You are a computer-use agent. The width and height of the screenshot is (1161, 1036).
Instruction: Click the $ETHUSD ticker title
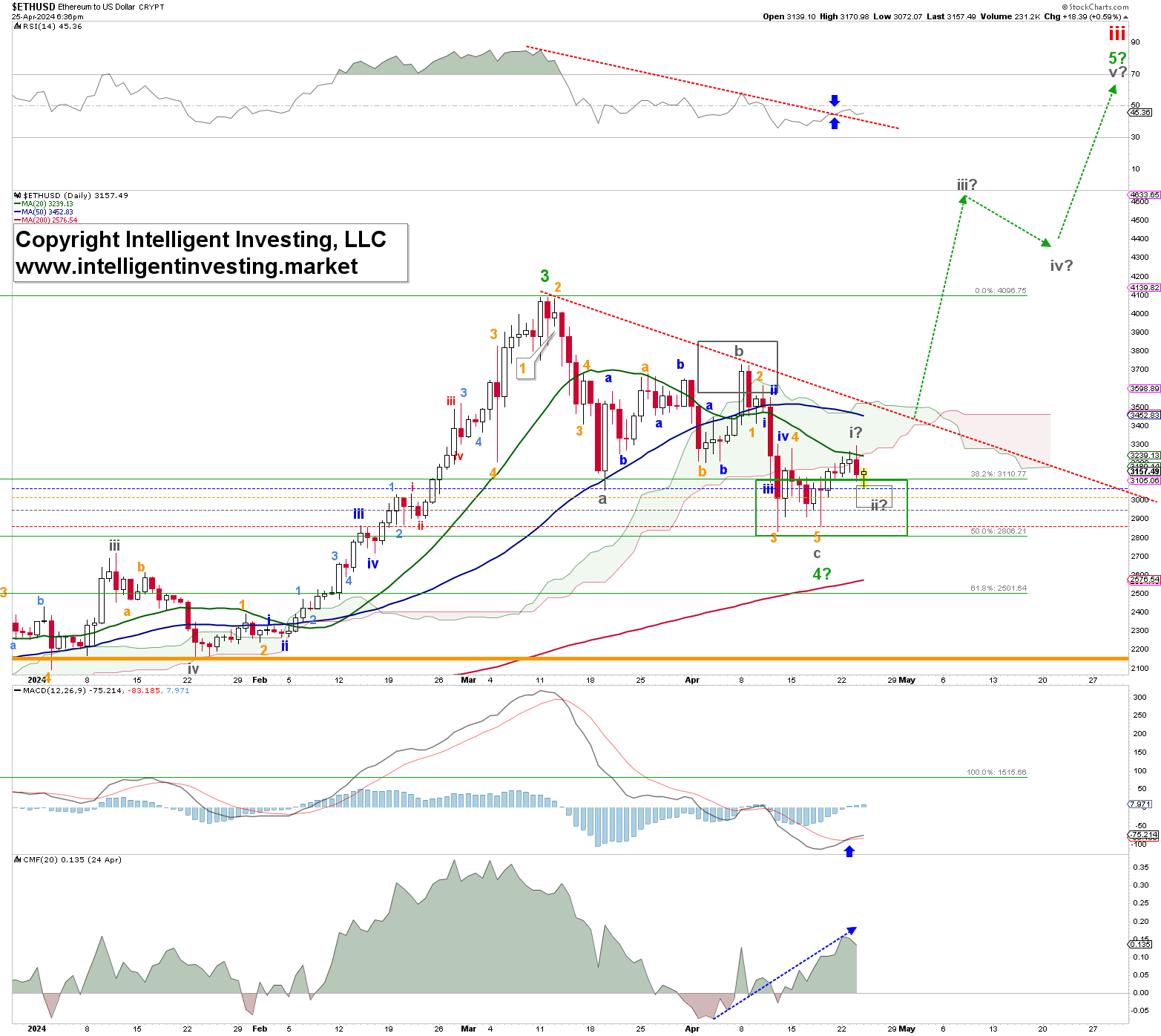click(33, 7)
